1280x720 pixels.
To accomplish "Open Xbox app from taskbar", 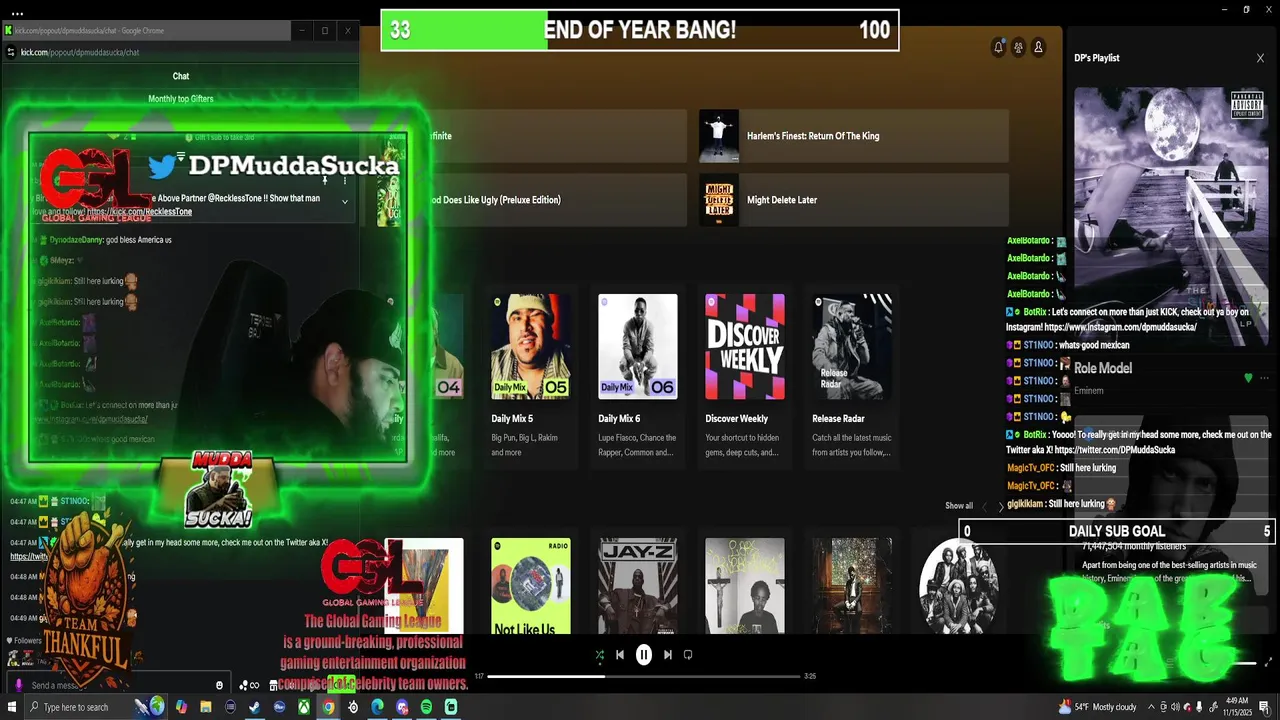I will click(x=303, y=707).
